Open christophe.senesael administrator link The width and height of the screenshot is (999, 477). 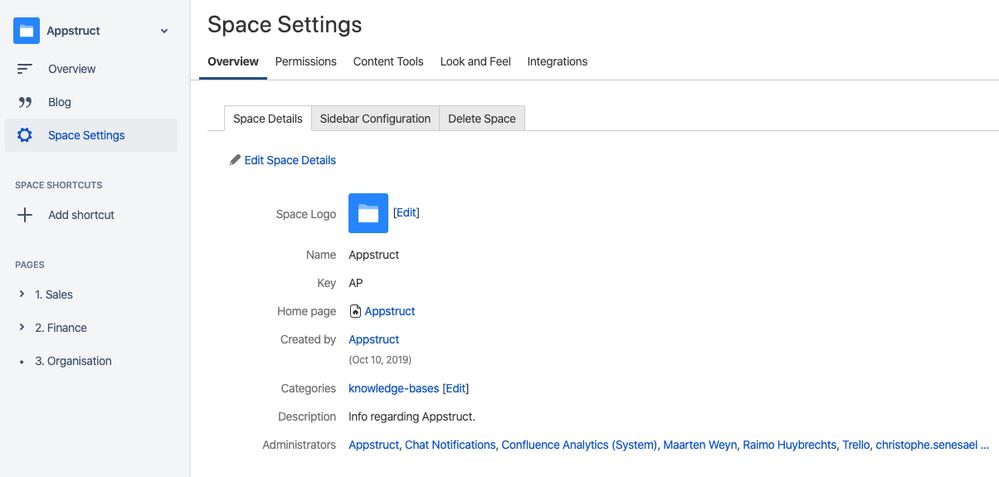point(926,445)
